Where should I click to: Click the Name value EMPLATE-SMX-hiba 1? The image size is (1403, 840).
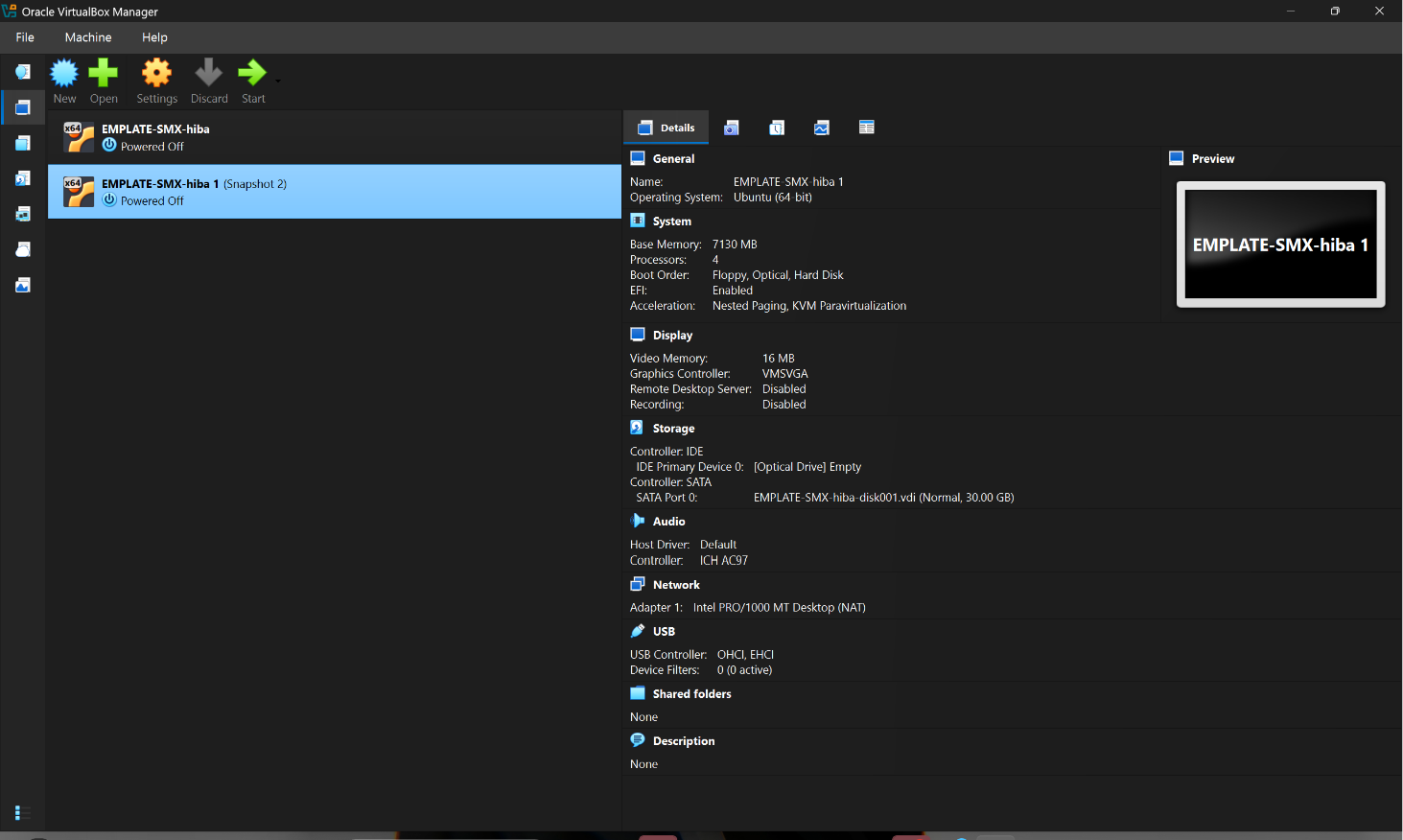788,182
